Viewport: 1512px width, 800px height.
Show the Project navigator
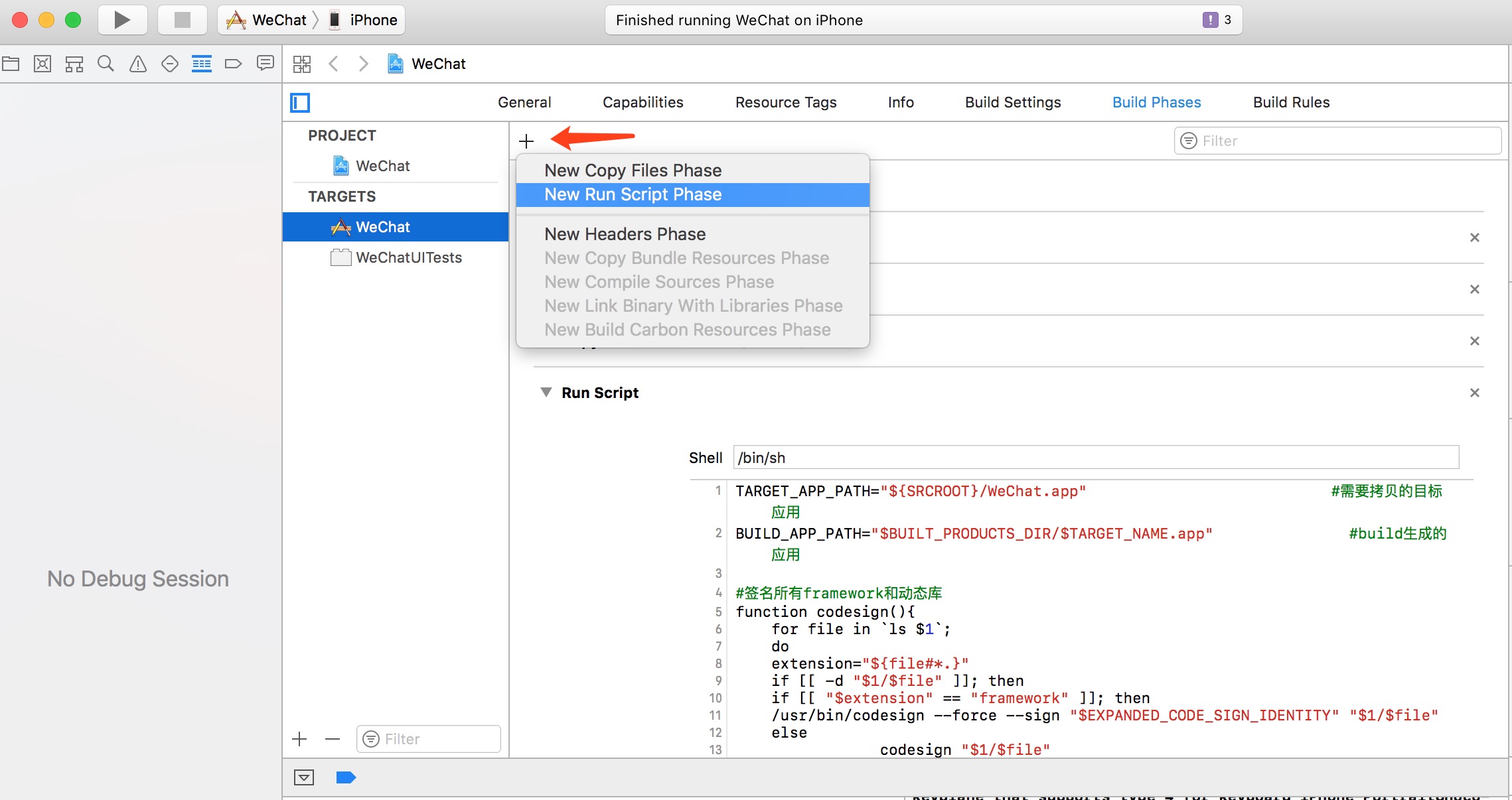pyautogui.click(x=11, y=64)
